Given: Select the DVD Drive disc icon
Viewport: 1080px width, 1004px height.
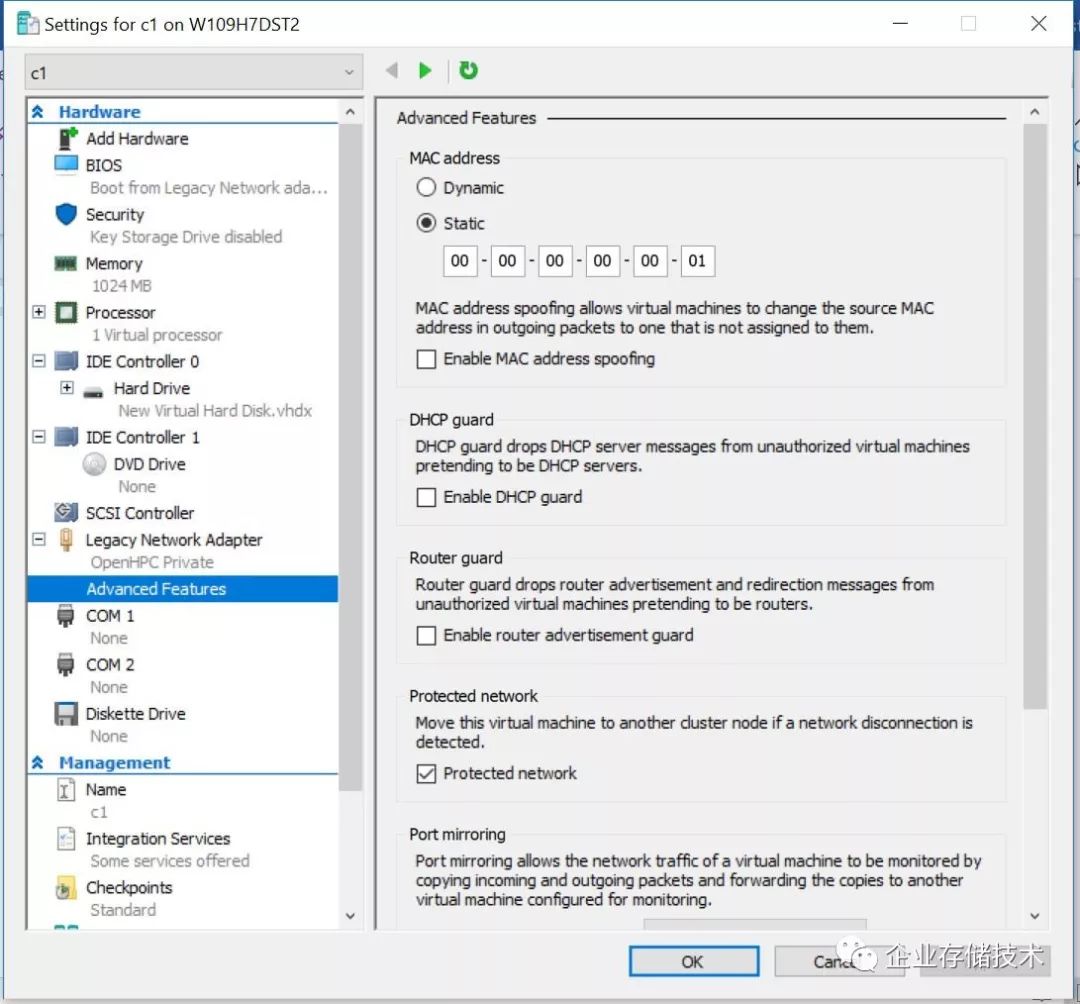Looking at the screenshot, I should [94, 464].
